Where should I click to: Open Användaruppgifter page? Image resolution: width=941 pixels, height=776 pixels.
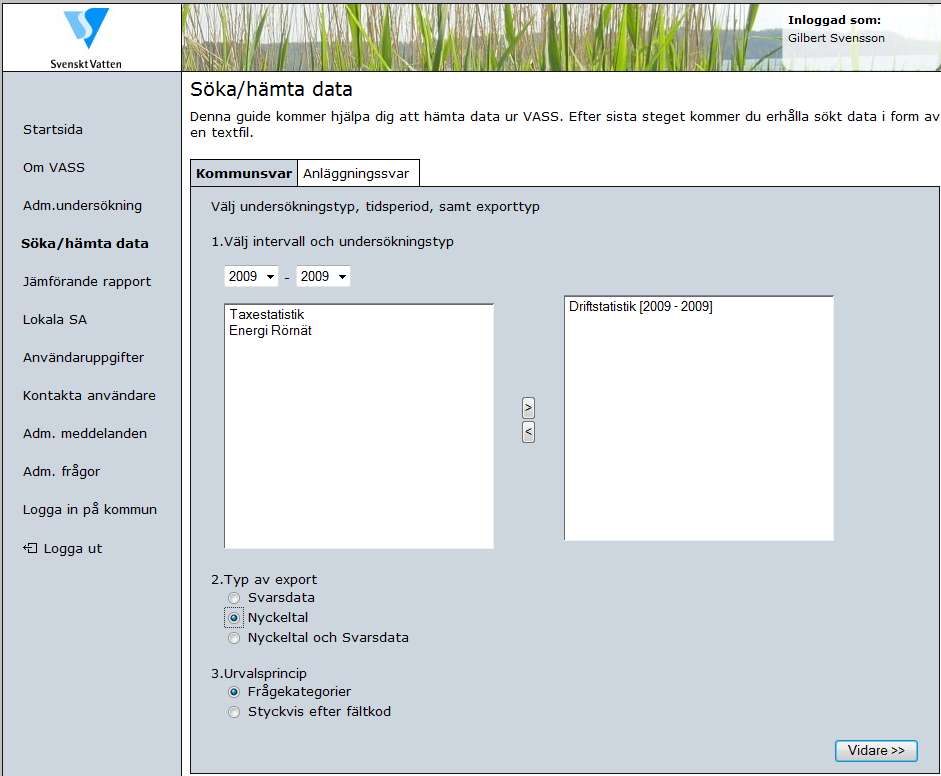(x=83, y=358)
